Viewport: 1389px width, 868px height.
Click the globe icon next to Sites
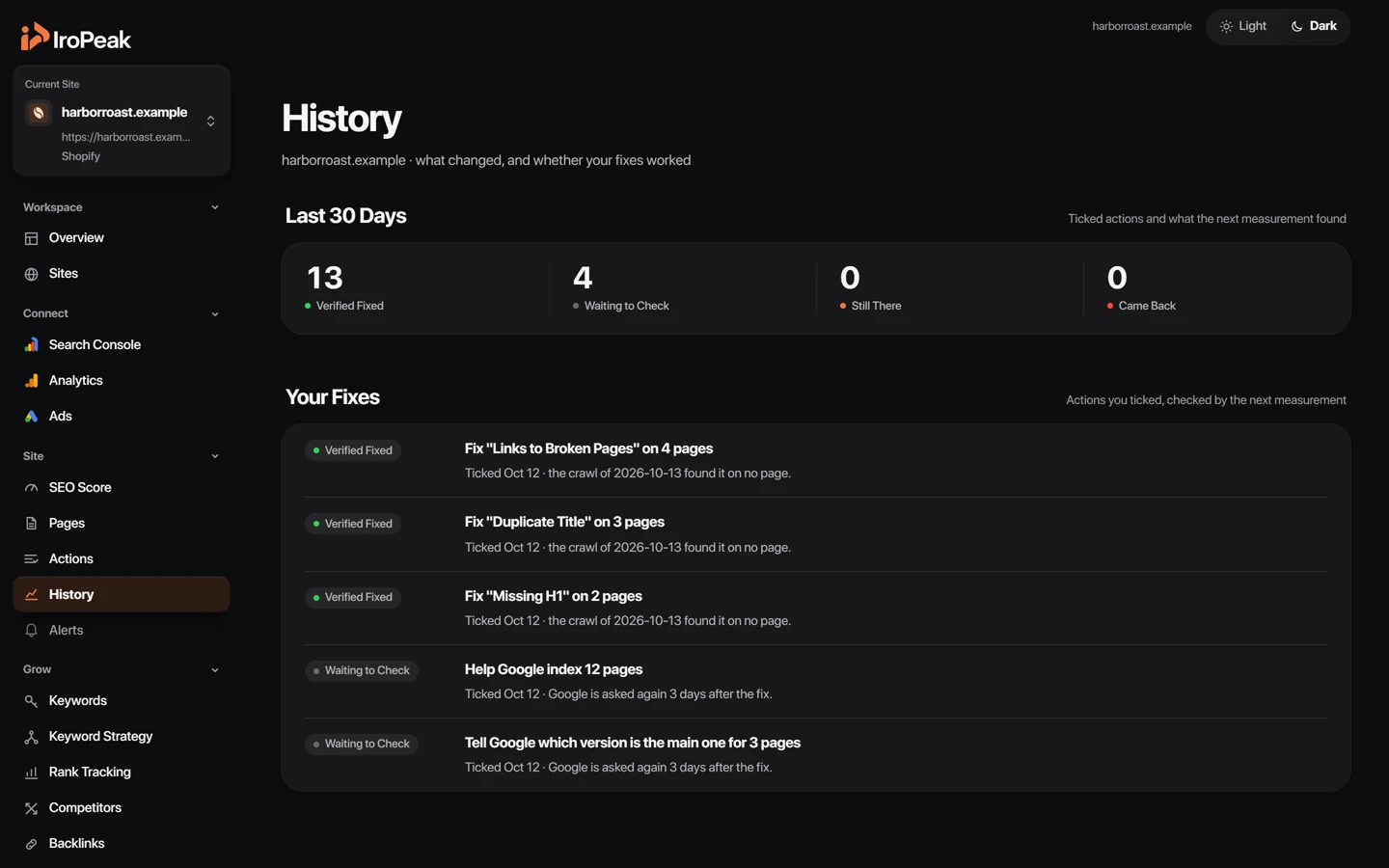click(31, 274)
